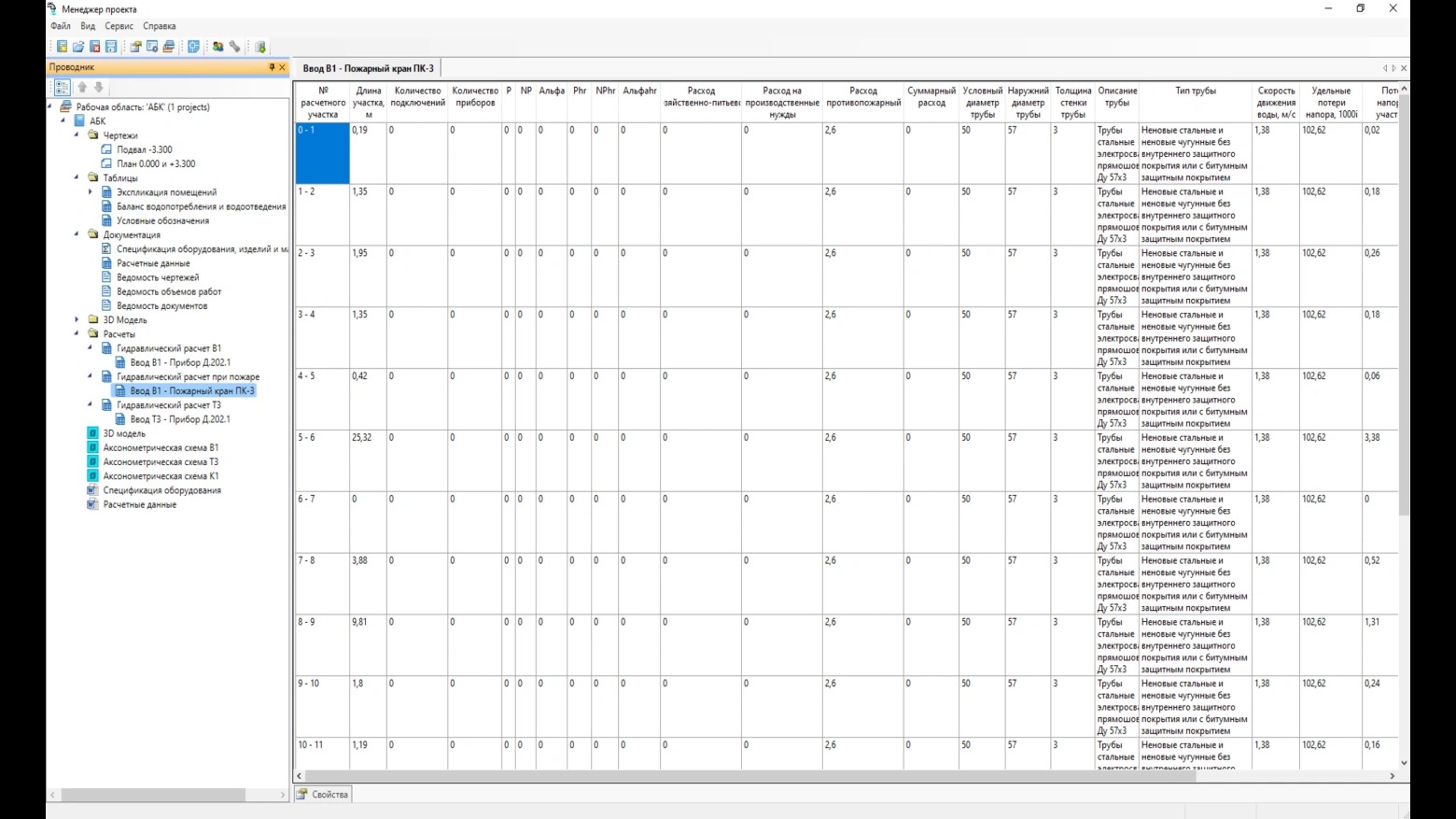Open Аксонометрическая схема В1 item
The width and height of the screenshot is (1456, 819).
click(161, 447)
